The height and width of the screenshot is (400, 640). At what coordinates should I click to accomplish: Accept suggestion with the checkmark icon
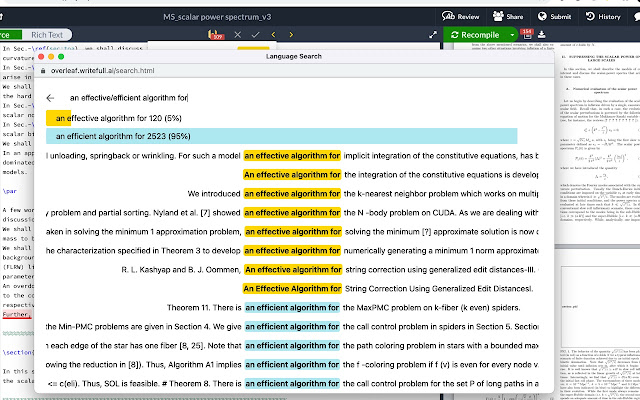tap(255, 35)
